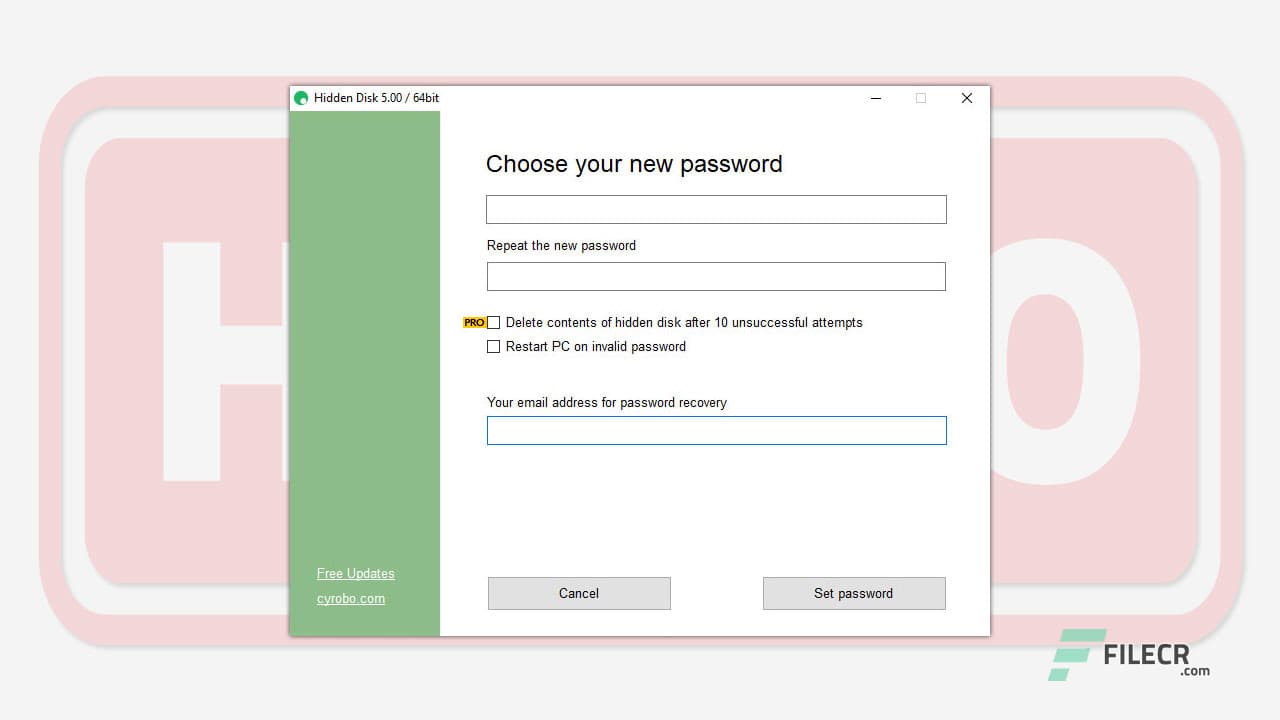Click the repeat new password field
The image size is (1280, 720).
716,277
